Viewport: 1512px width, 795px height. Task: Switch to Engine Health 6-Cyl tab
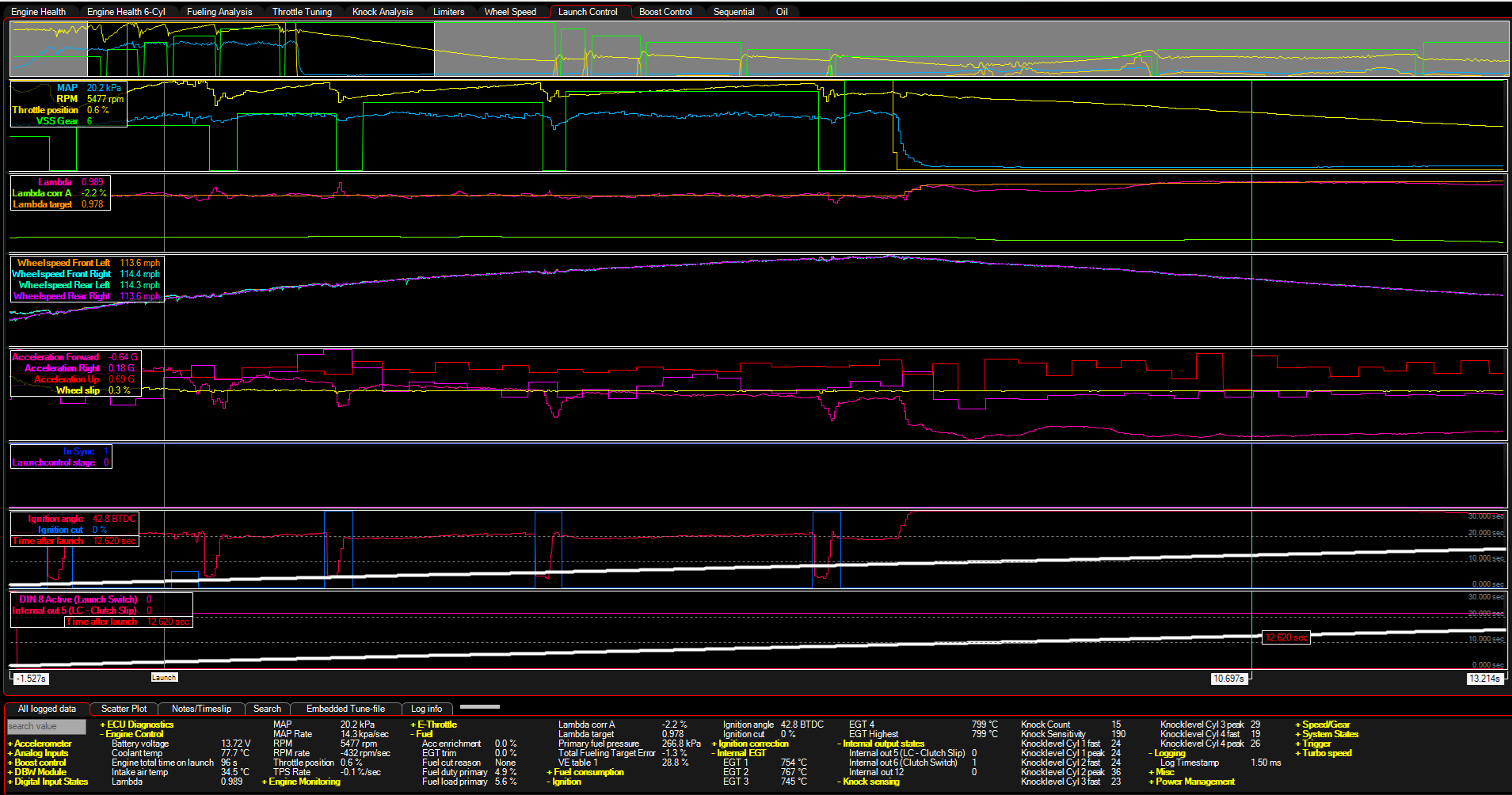point(126,12)
